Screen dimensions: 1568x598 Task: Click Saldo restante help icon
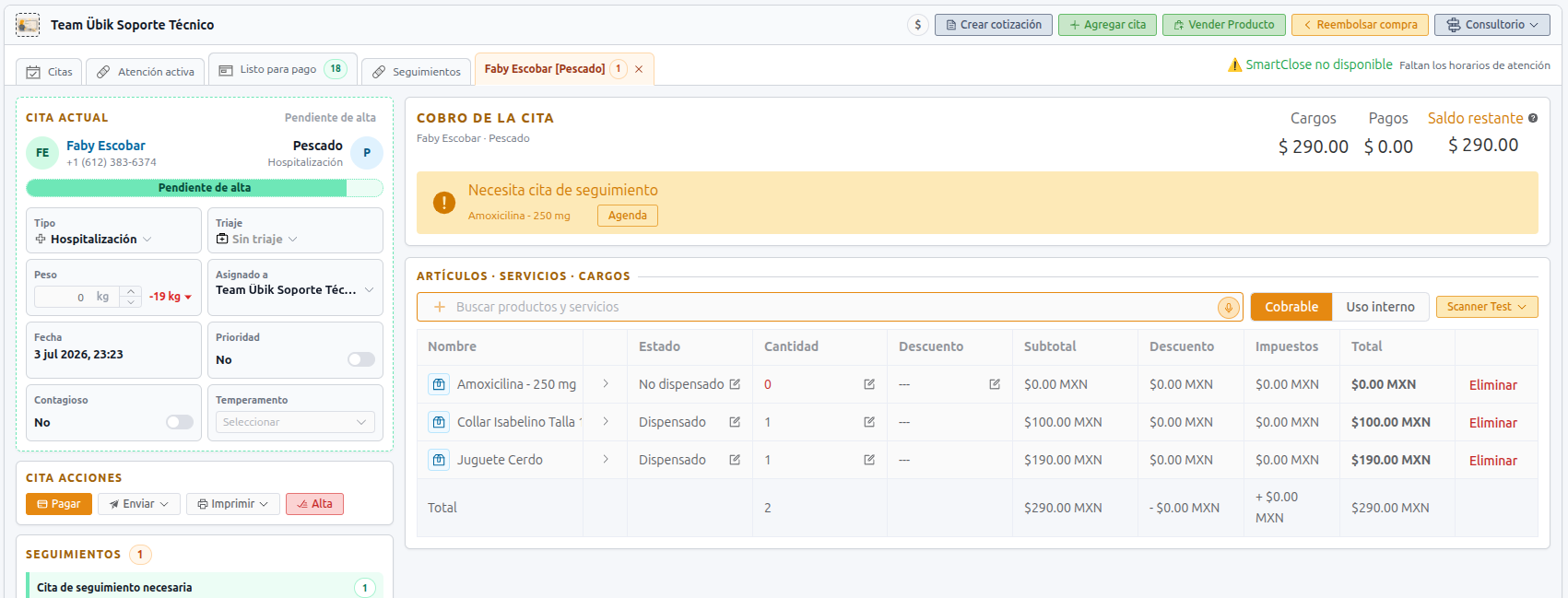coord(1533,118)
